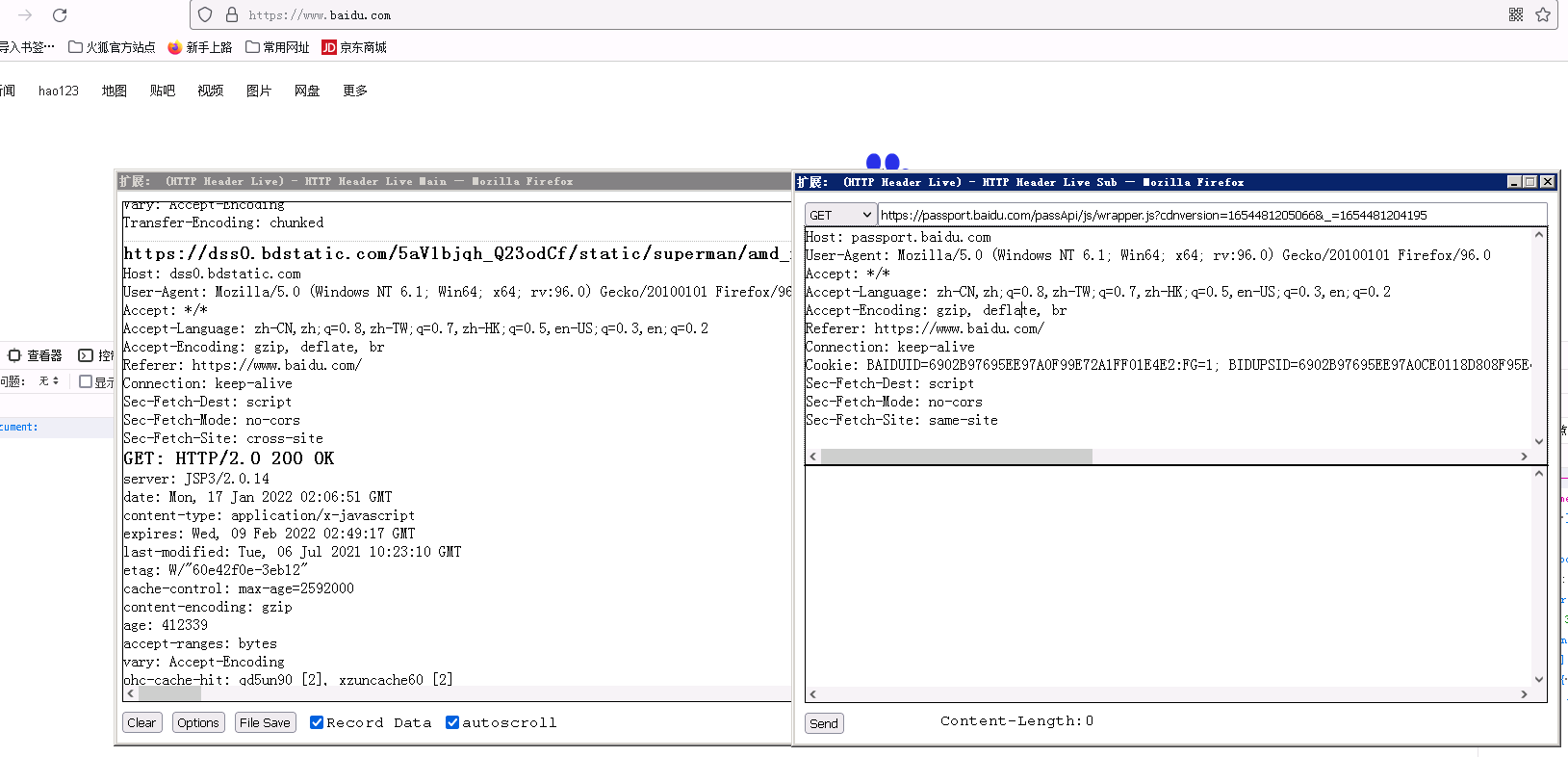Open the 更多 menu on Baidu
Image resolution: width=1568 pixels, height=757 pixels.
tap(355, 91)
